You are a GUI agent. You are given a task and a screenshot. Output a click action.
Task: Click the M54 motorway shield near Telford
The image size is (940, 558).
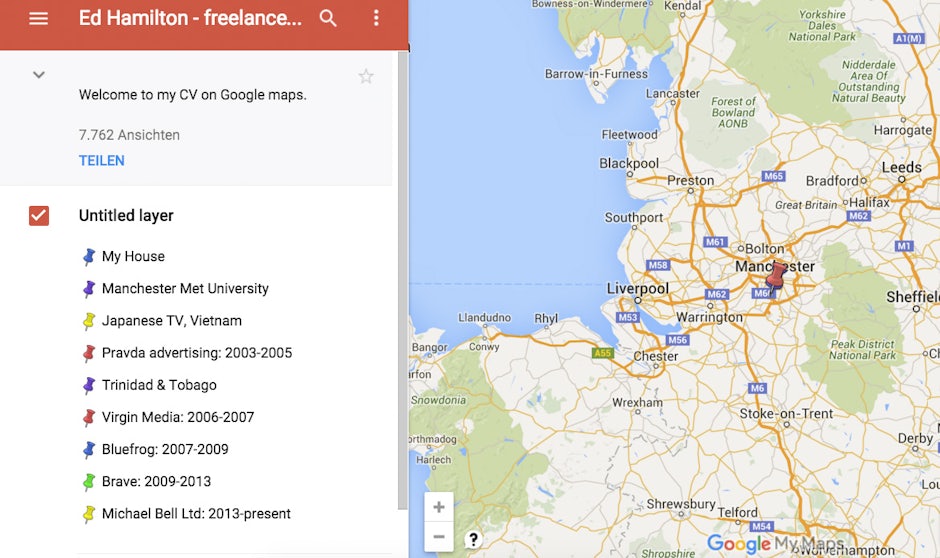761,526
